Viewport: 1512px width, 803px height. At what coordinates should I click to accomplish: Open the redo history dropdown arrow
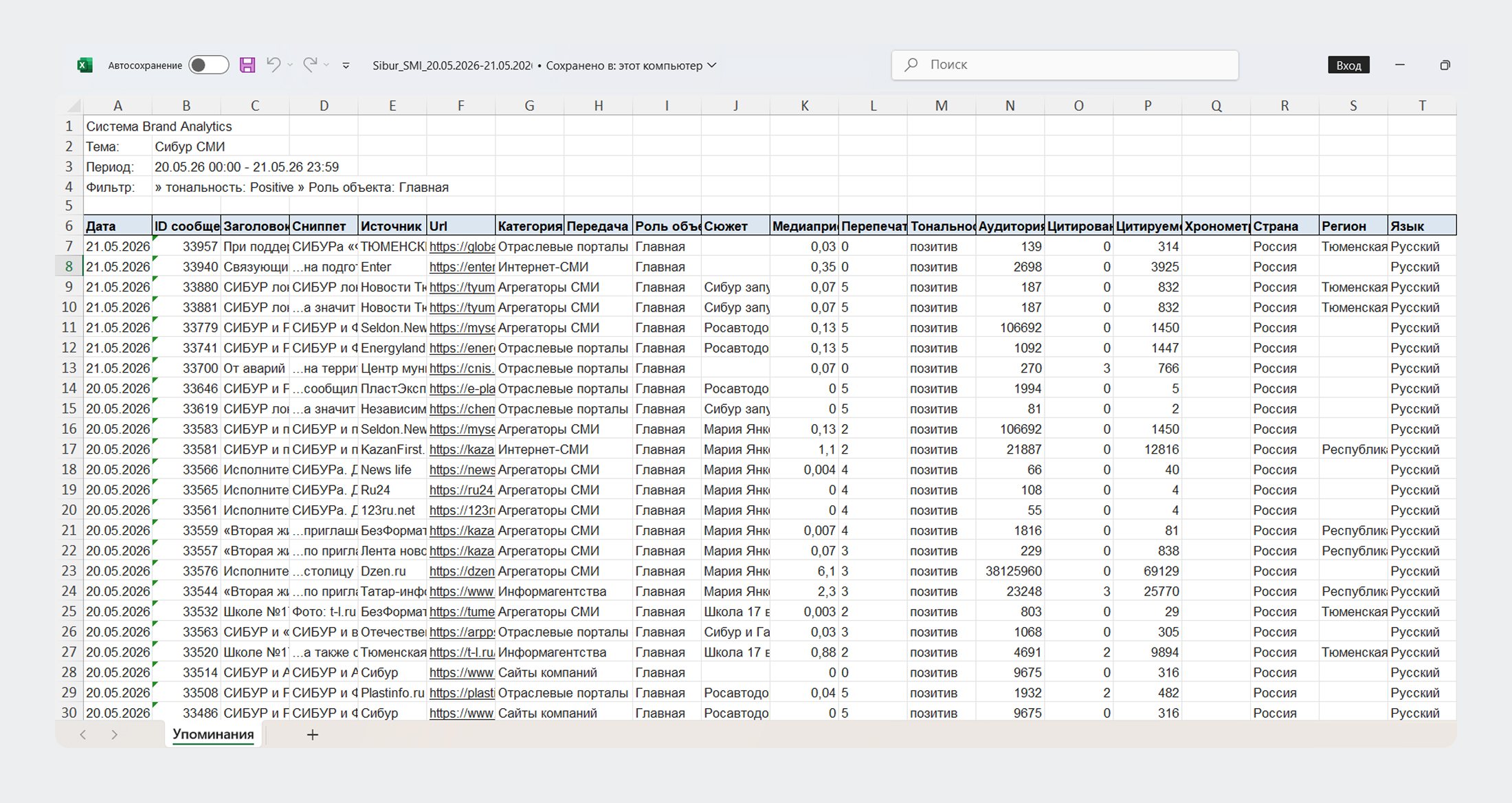click(x=326, y=65)
